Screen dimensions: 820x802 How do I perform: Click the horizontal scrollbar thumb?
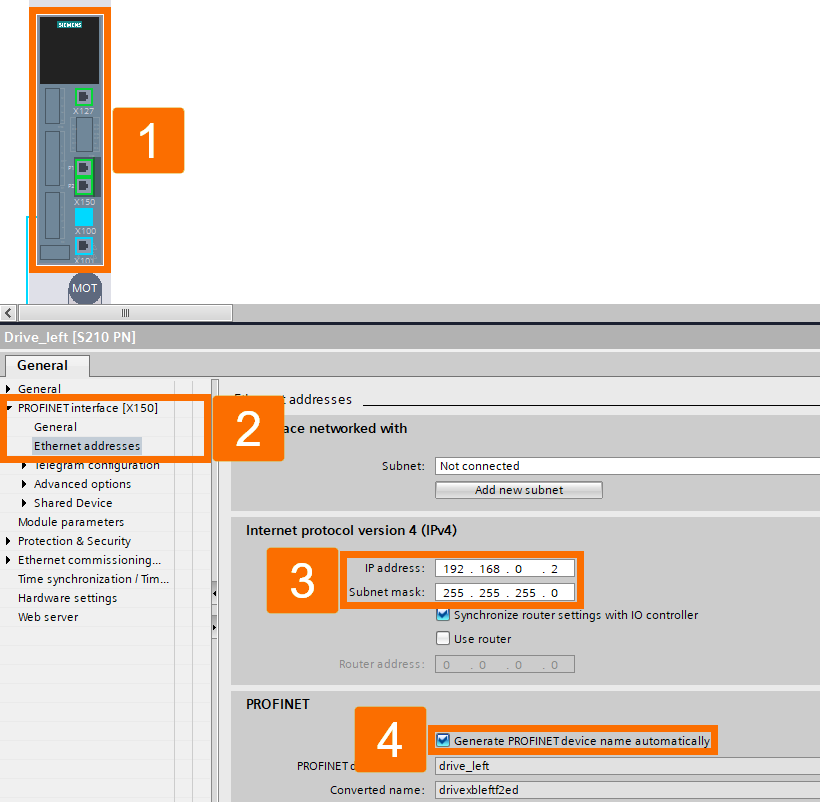(x=126, y=313)
